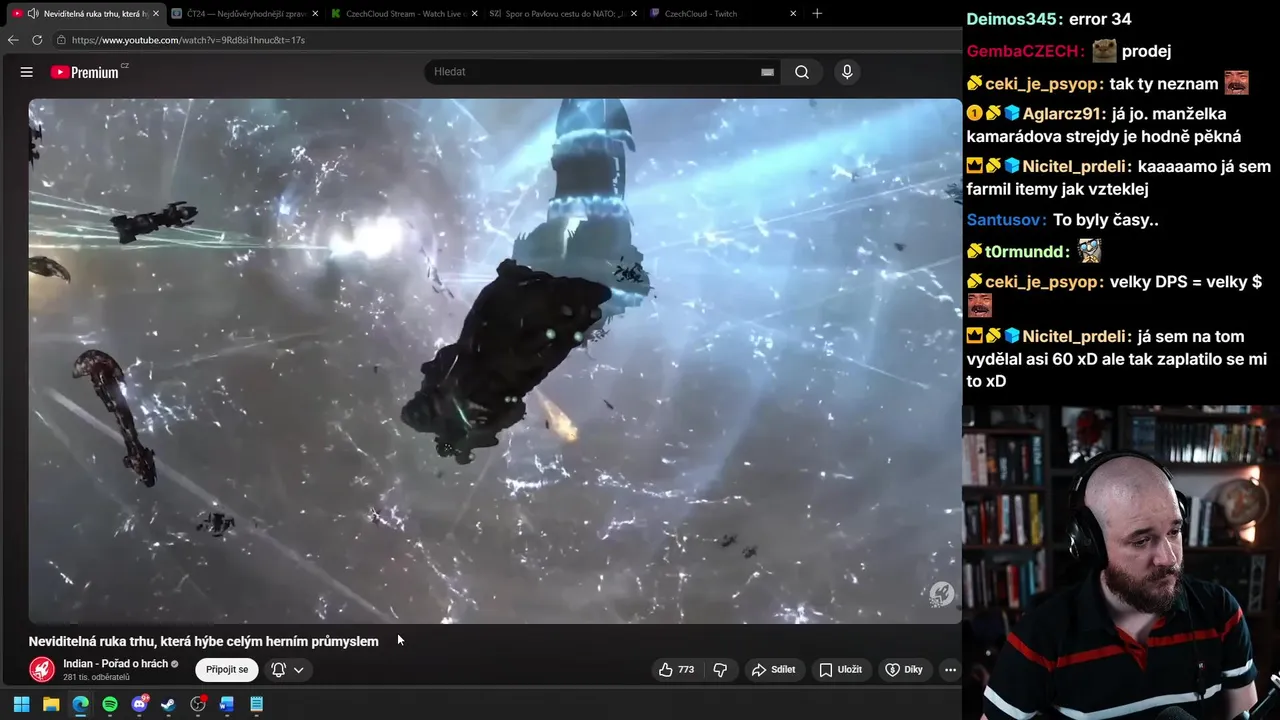Click the channel watermark in the video corner
This screenshot has height=720, width=1280.
[x=940, y=594]
